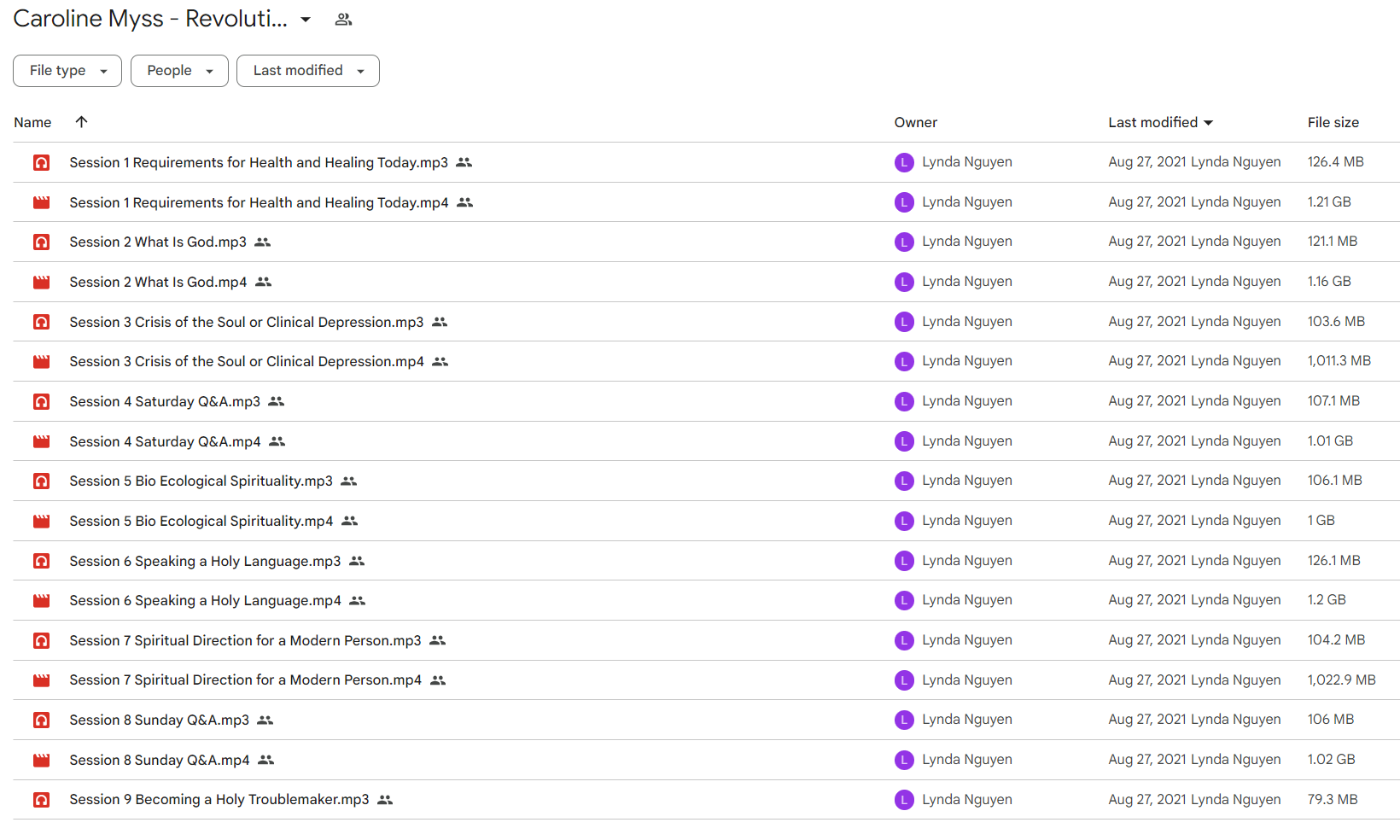
Task: Click shared icon beside Session 9 Holy Troublemaker
Action: (385, 800)
